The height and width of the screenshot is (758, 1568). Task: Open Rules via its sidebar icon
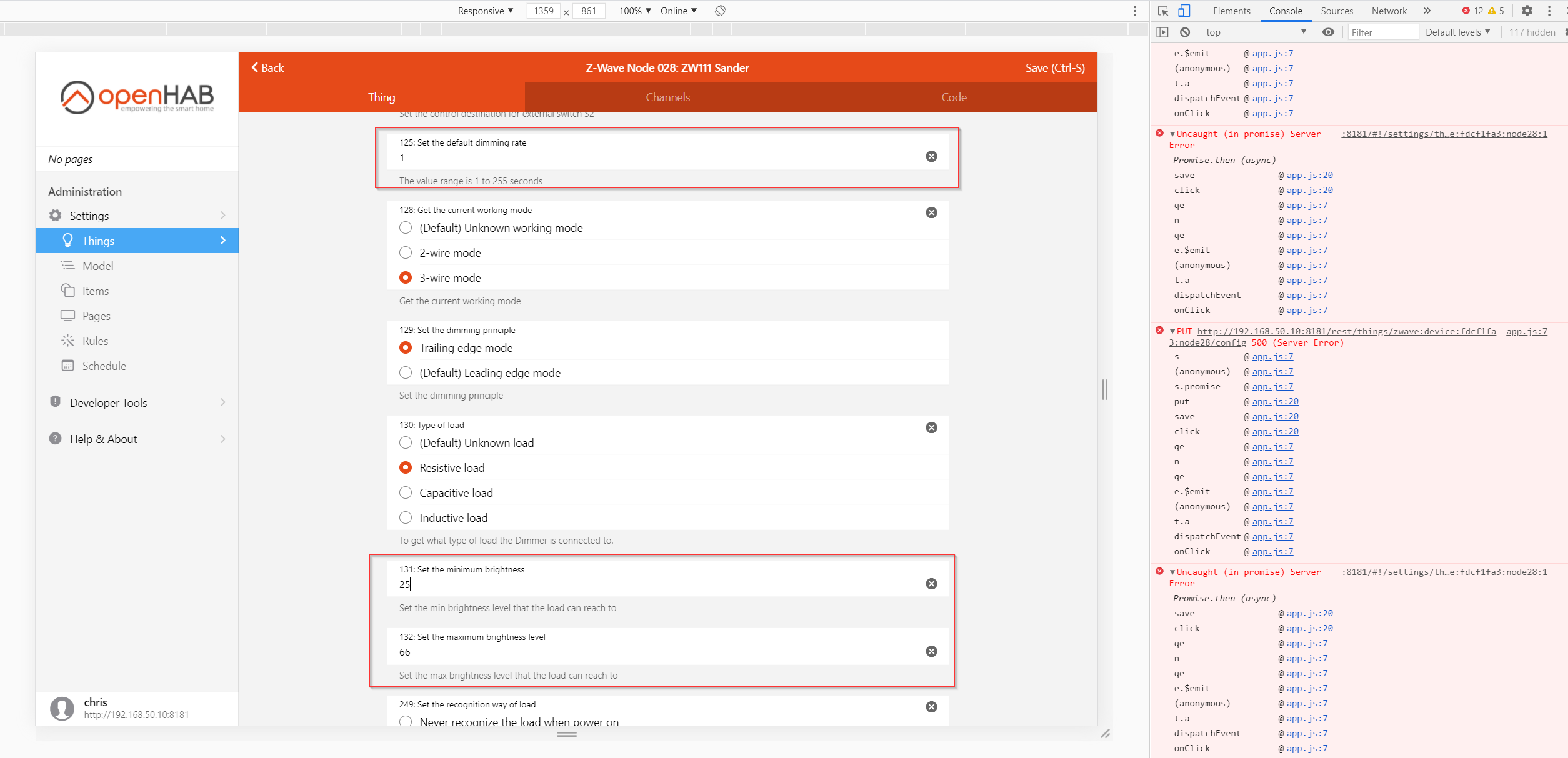(69, 341)
